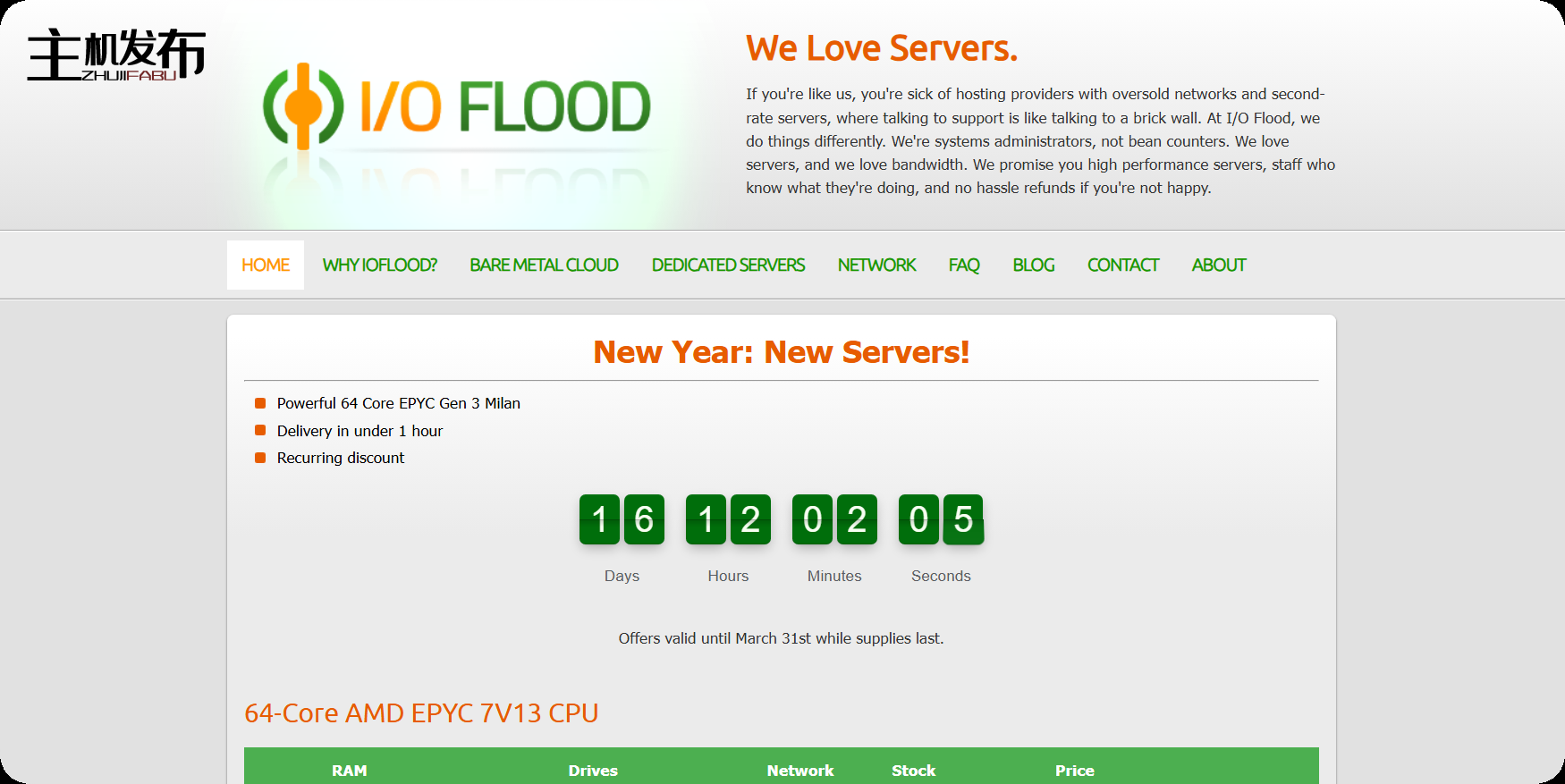Select 'Powerful 64 Core EPYC Gen 3 Milan'
The width and height of the screenshot is (1565, 784).
(399, 403)
